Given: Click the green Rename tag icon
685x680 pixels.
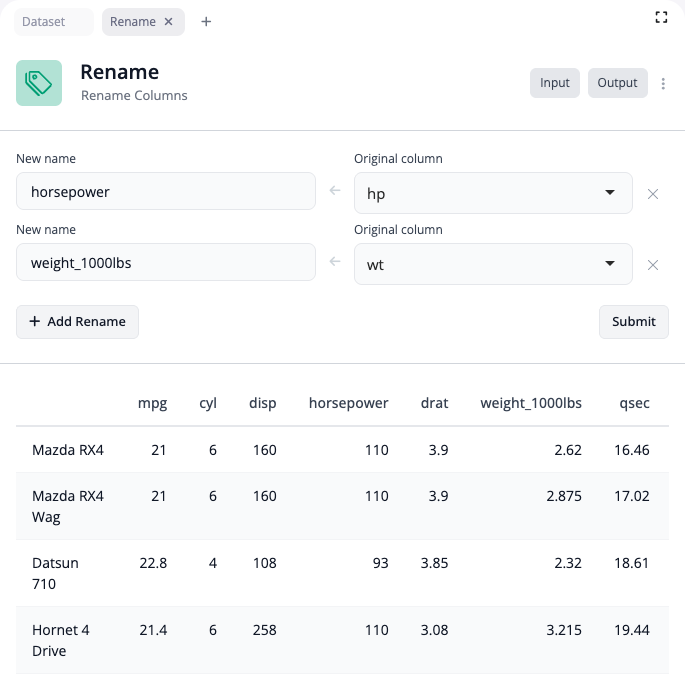Looking at the screenshot, I should [39, 83].
